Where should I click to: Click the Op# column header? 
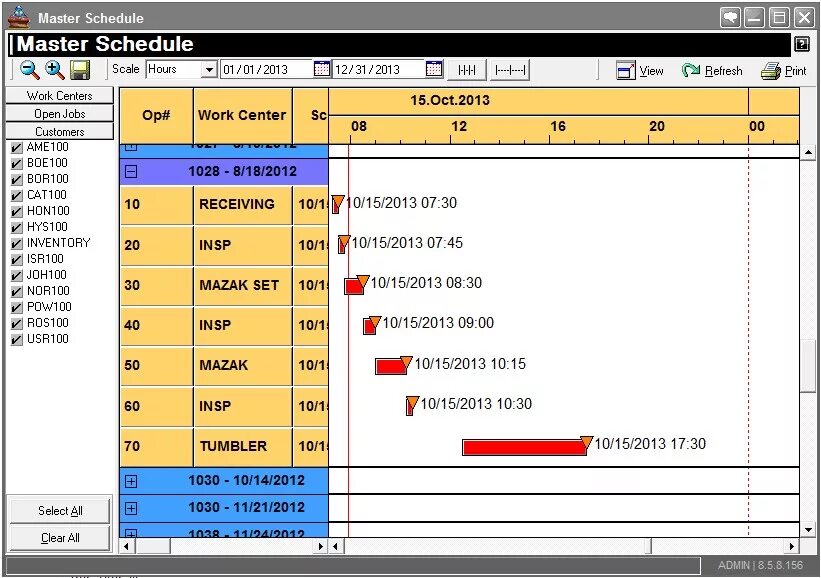(156, 116)
